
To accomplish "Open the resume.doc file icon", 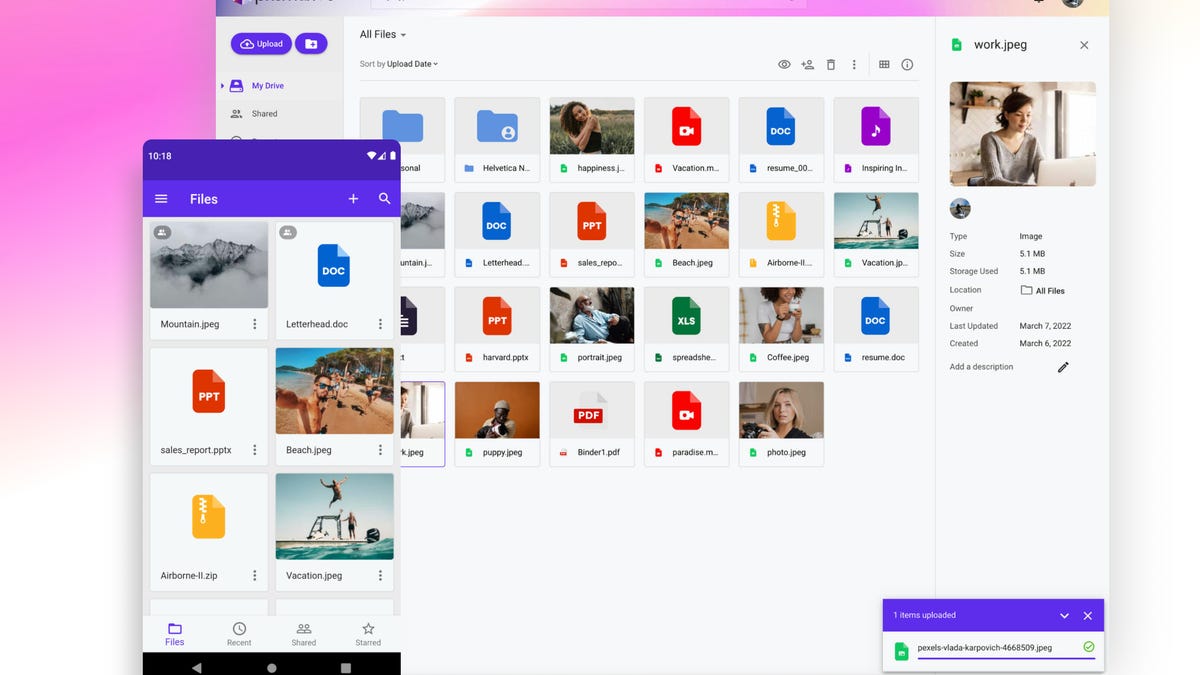I will [876, 316].
